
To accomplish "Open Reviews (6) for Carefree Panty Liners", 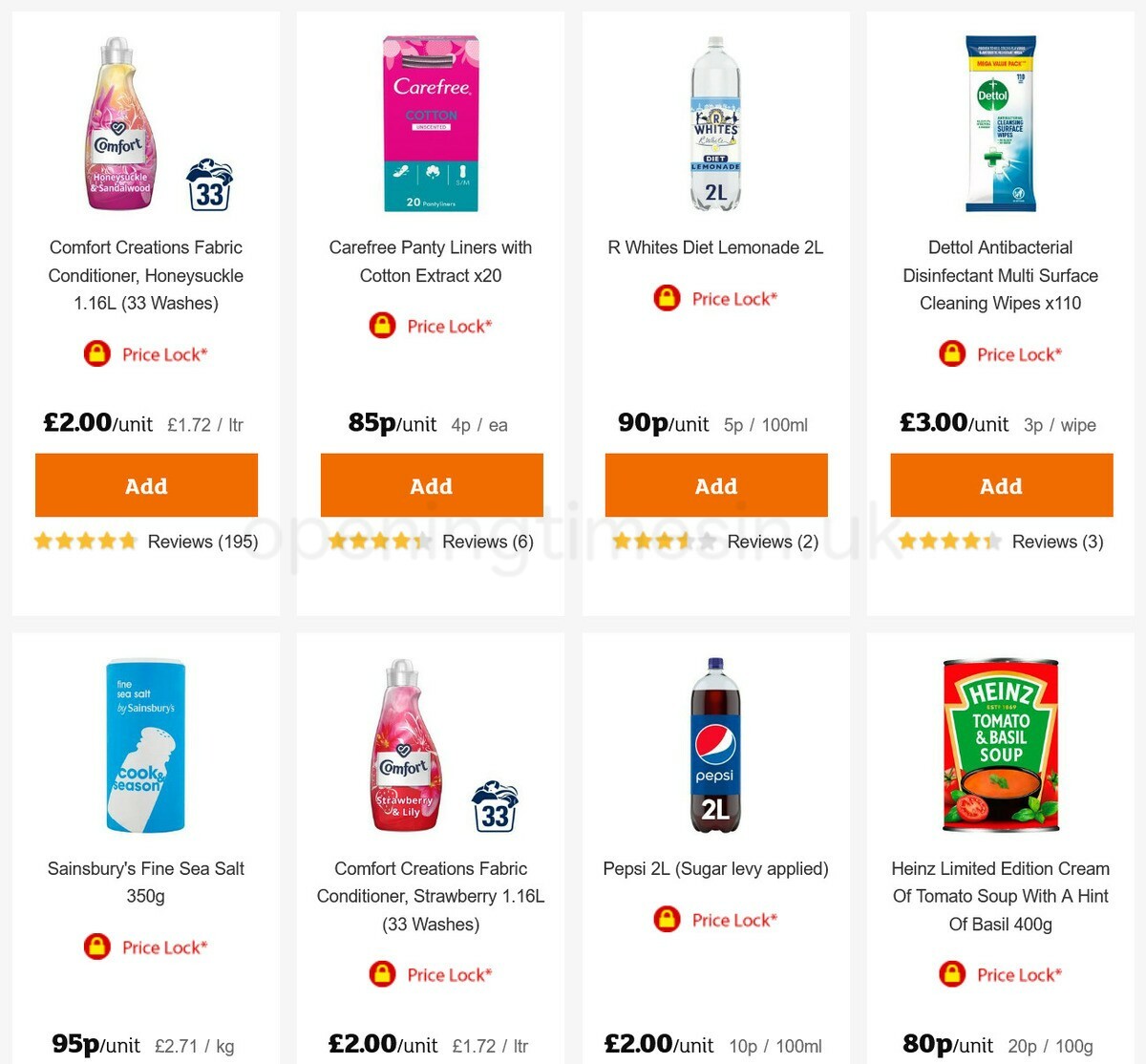I will coord(489,542).
